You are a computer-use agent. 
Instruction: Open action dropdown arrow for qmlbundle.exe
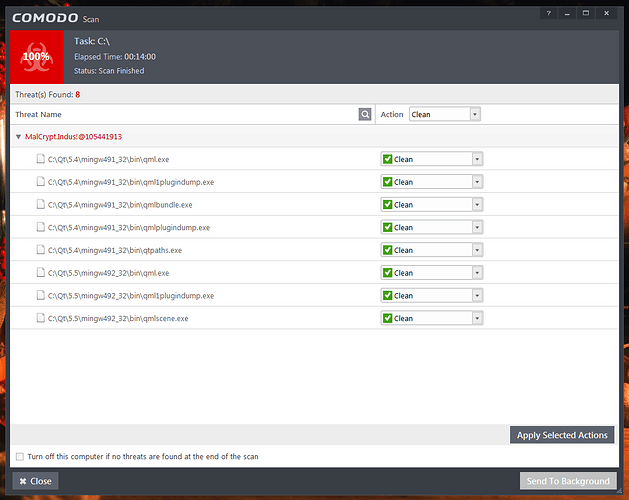tap(477, 205)
